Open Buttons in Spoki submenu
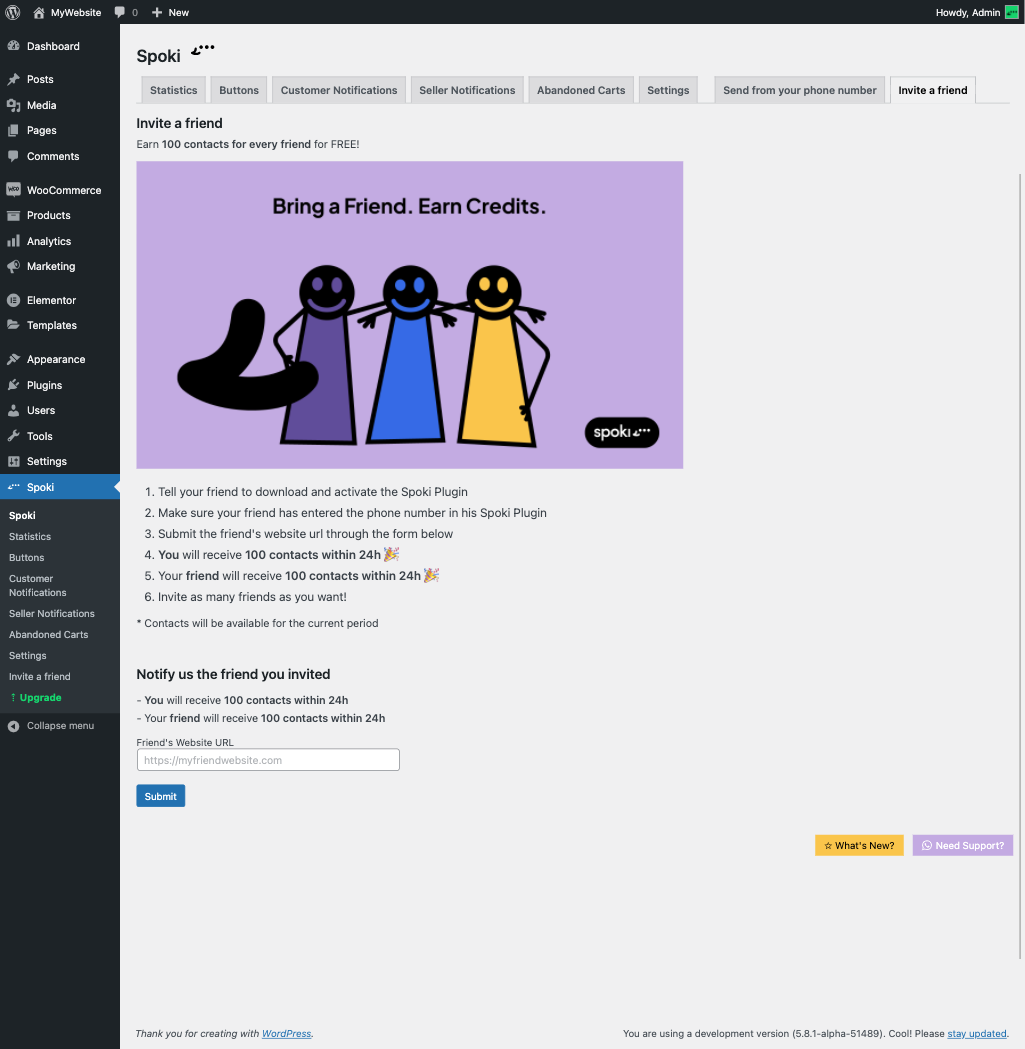This screenshot has width=1025, height=1049. coord(27,557)
